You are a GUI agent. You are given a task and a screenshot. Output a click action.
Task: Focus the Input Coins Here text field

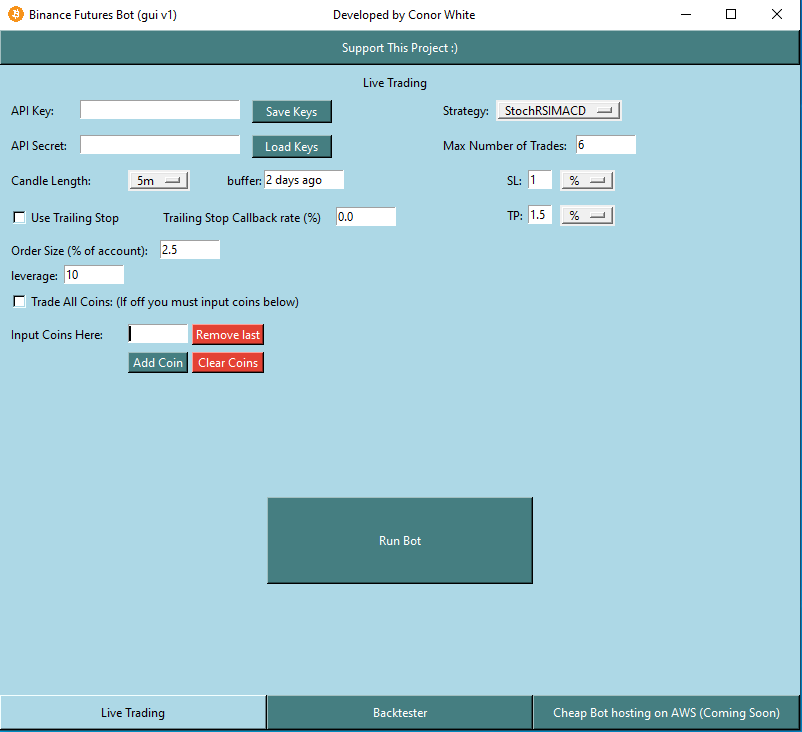click(158, 334)
